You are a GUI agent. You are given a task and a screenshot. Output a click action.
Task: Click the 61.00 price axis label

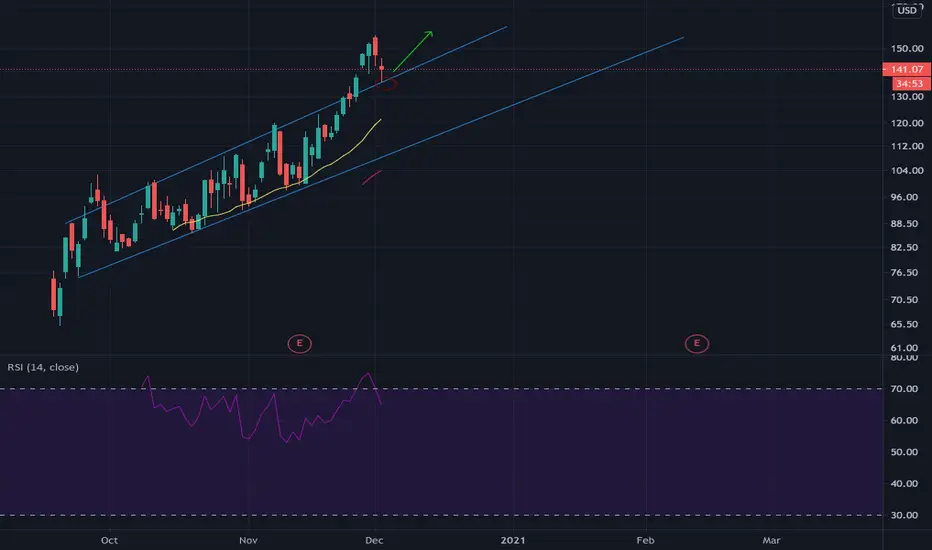point(904,348)
